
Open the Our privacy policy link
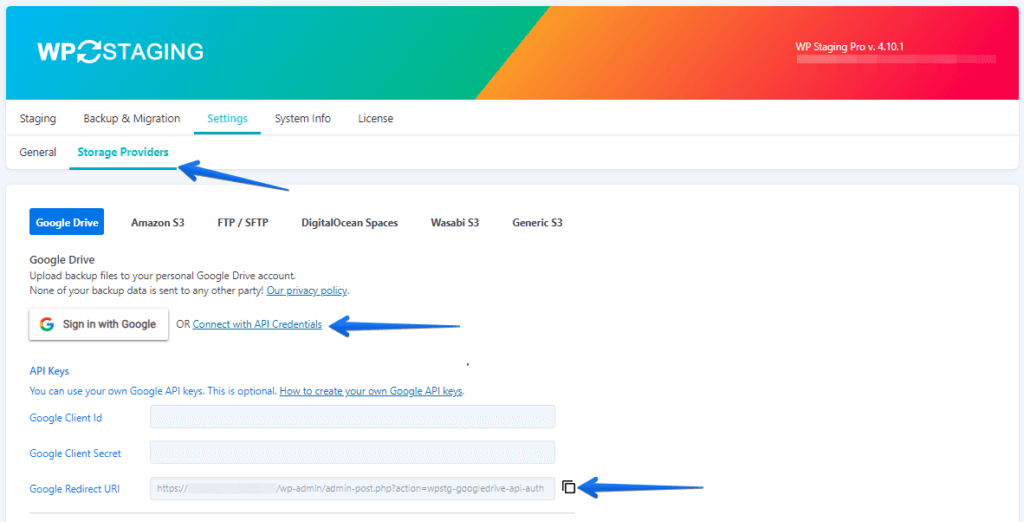click(307, 290)
